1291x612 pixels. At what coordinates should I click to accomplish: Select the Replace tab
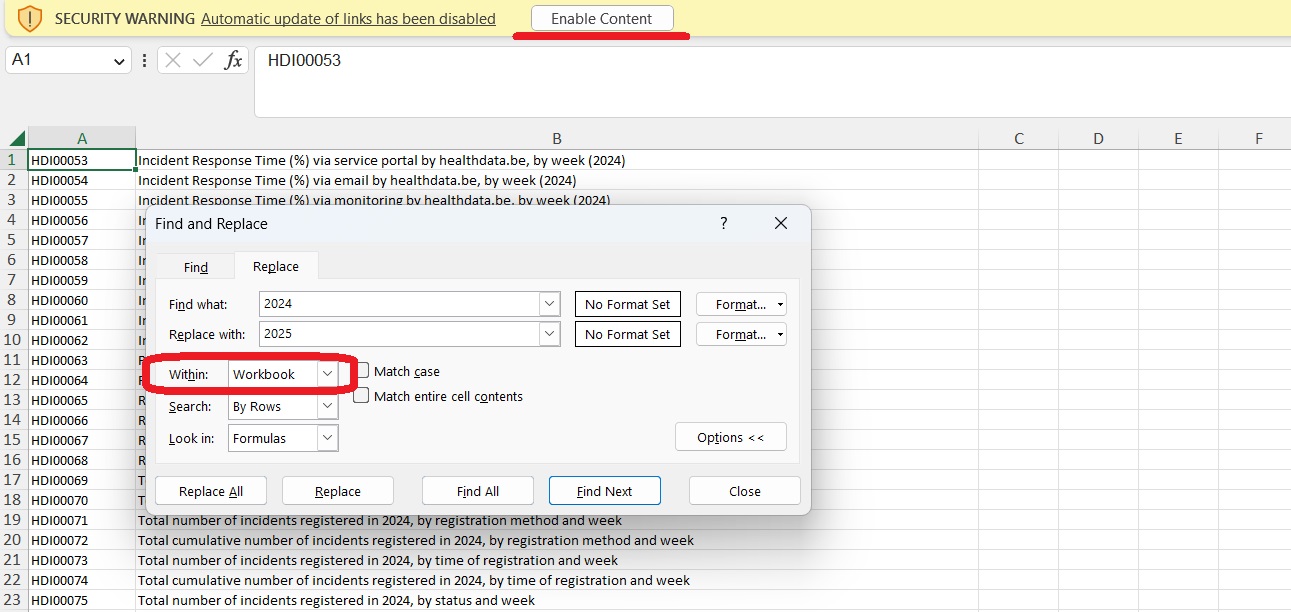(276, 267)
